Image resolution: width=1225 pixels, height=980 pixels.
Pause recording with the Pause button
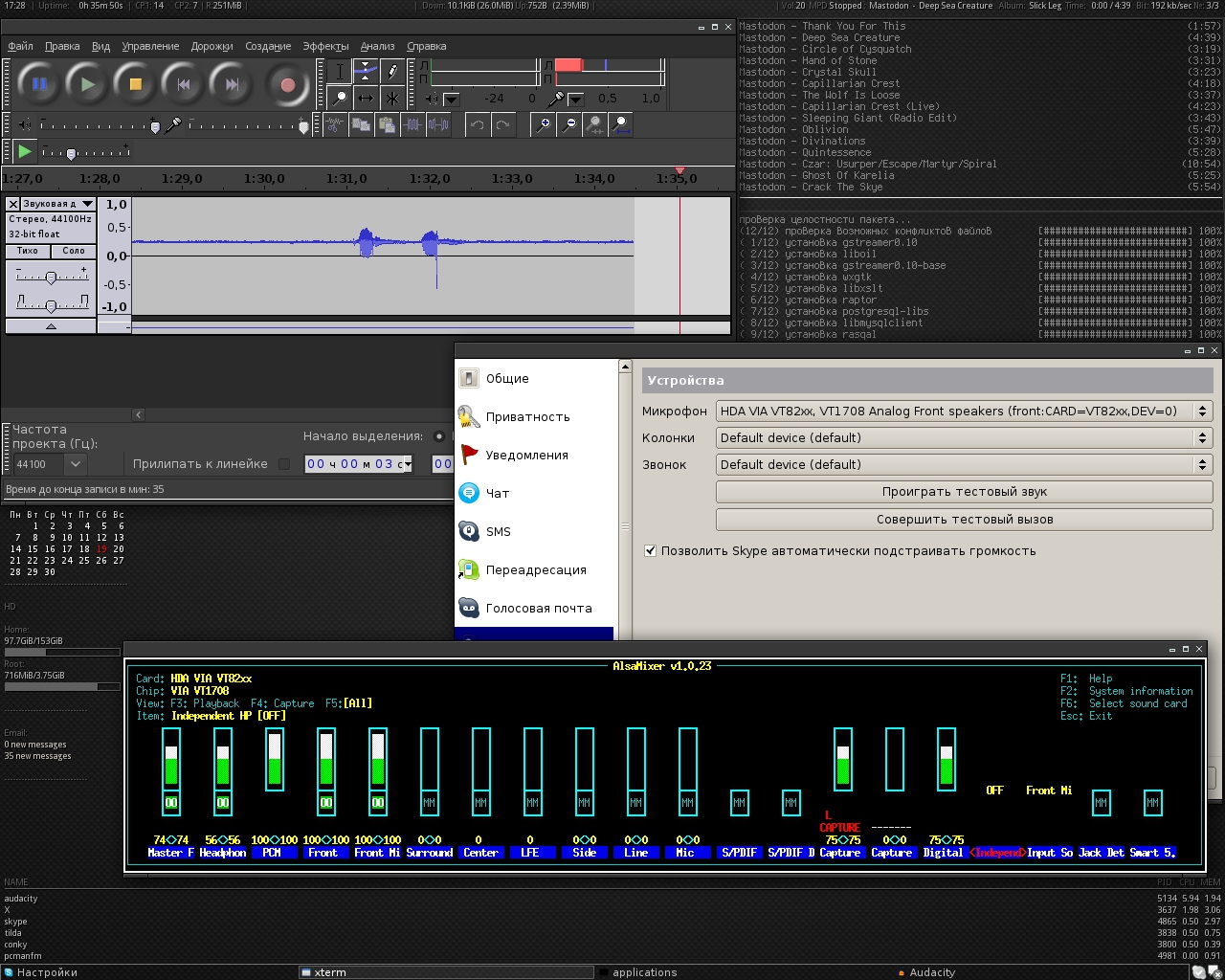39,85
